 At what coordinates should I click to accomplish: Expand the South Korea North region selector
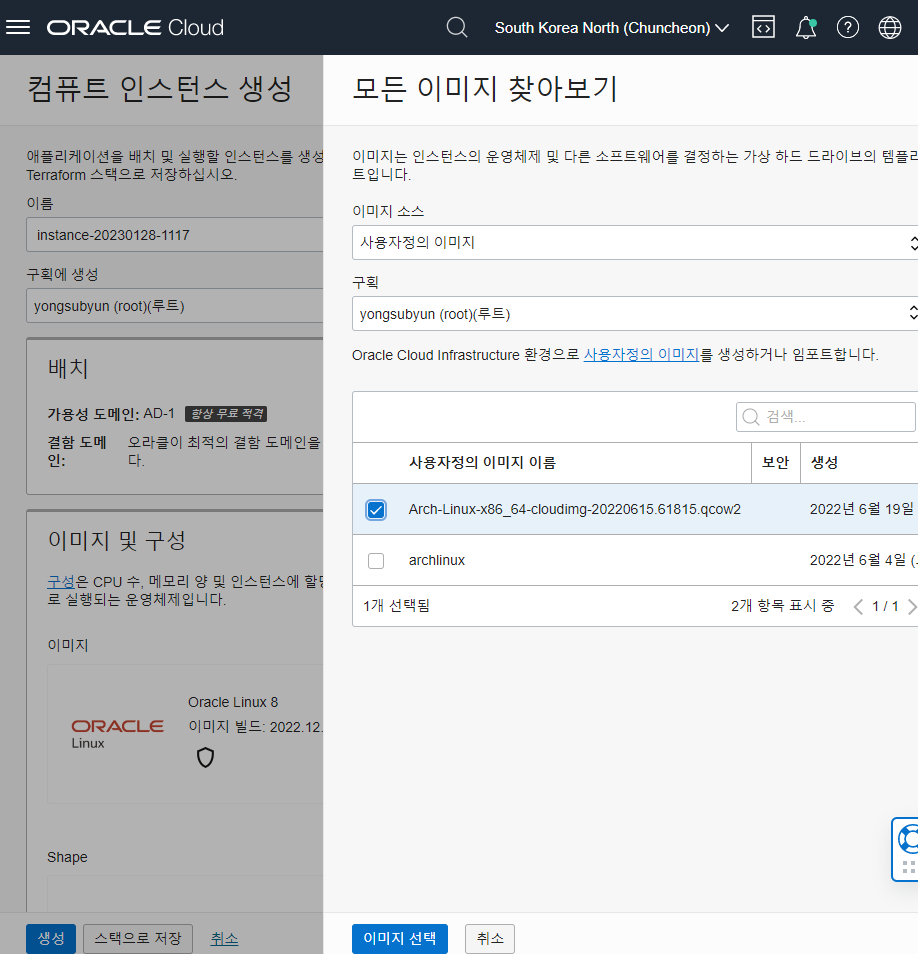(611, 27)
